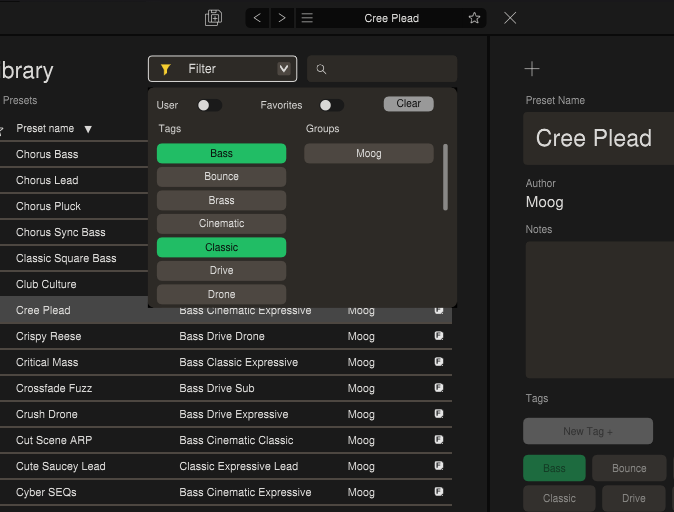
Task: Click the save preset icon in top bar
Action: [213, 18]
